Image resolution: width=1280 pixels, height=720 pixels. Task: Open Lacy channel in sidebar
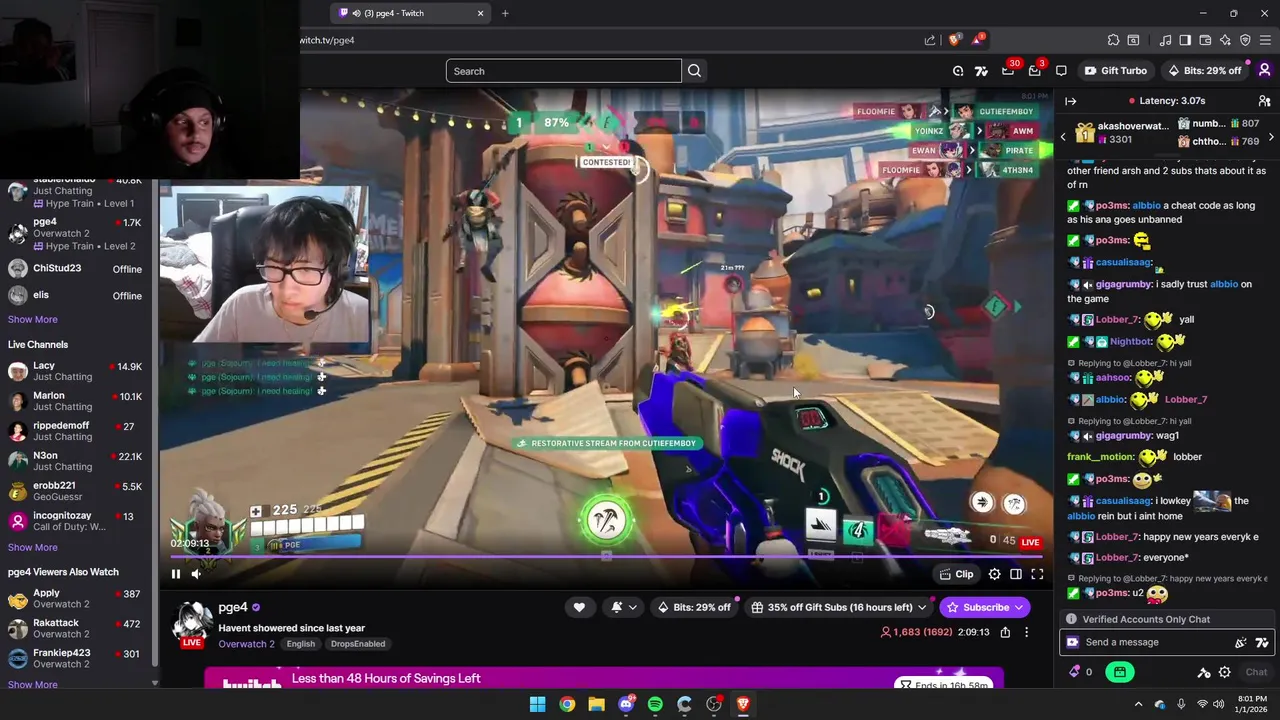(76, 371)
